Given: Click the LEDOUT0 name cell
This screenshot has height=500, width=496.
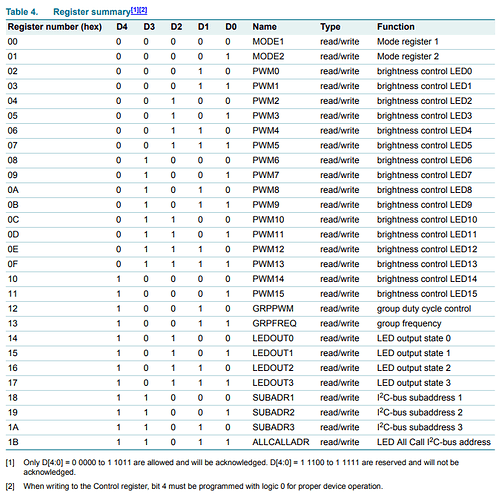Looking at the screenshot, I should point(273,338).
